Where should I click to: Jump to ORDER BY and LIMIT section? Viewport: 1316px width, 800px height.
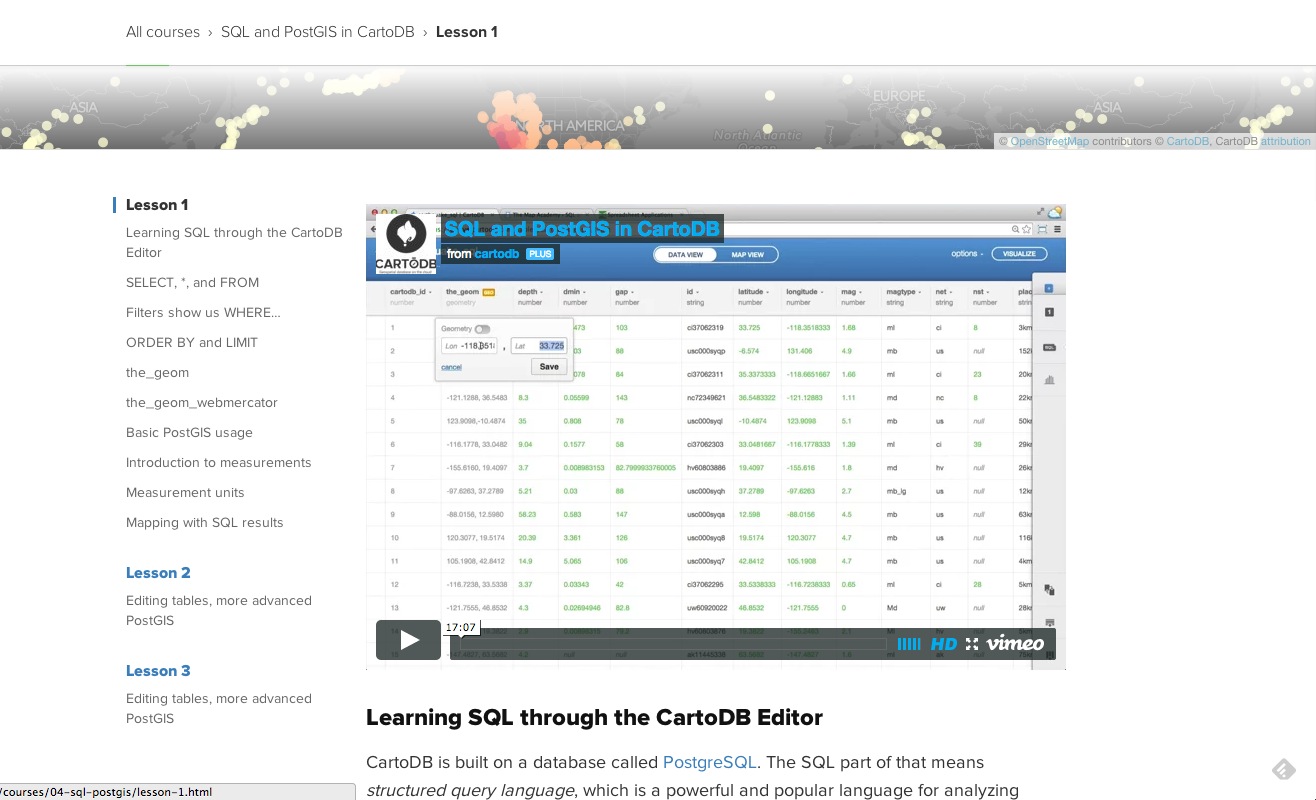(x=192, y=343)
